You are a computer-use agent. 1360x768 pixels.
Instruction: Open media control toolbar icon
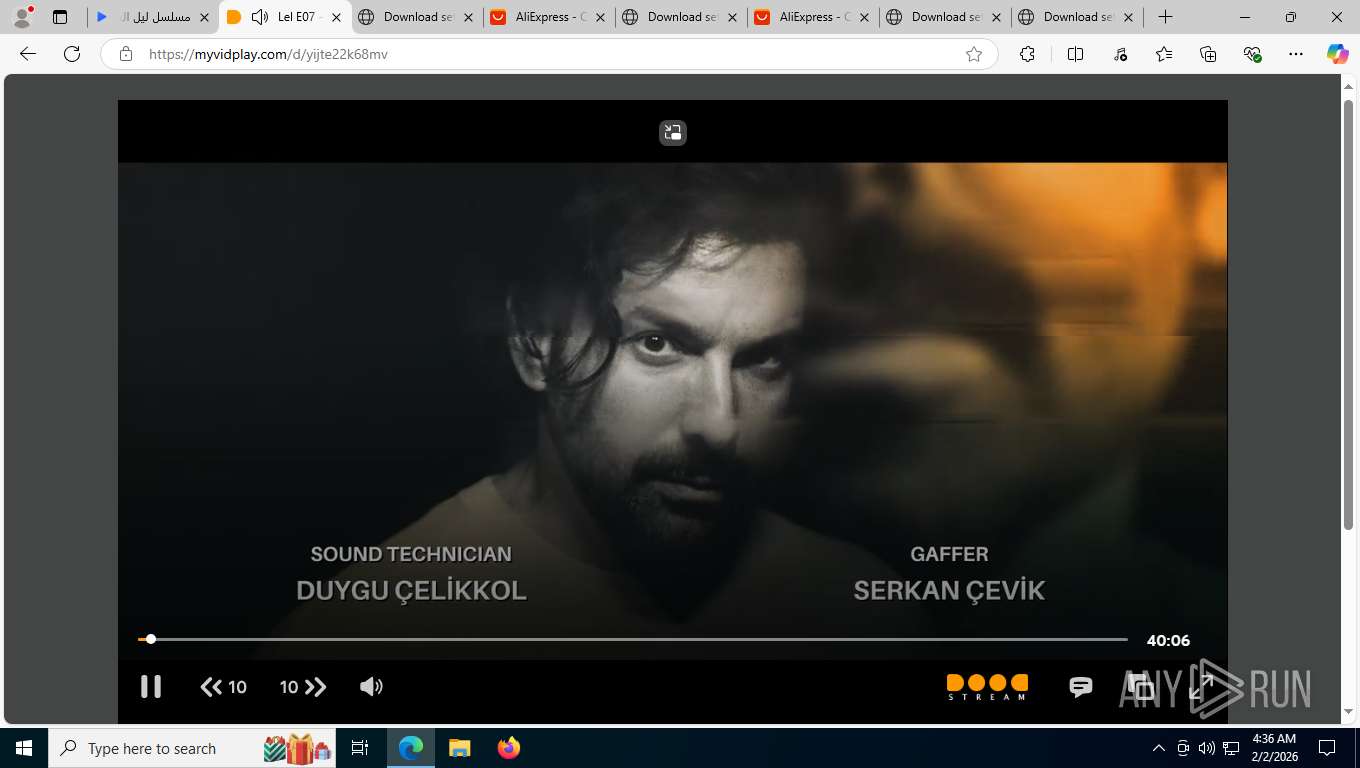click(1120, 54)
